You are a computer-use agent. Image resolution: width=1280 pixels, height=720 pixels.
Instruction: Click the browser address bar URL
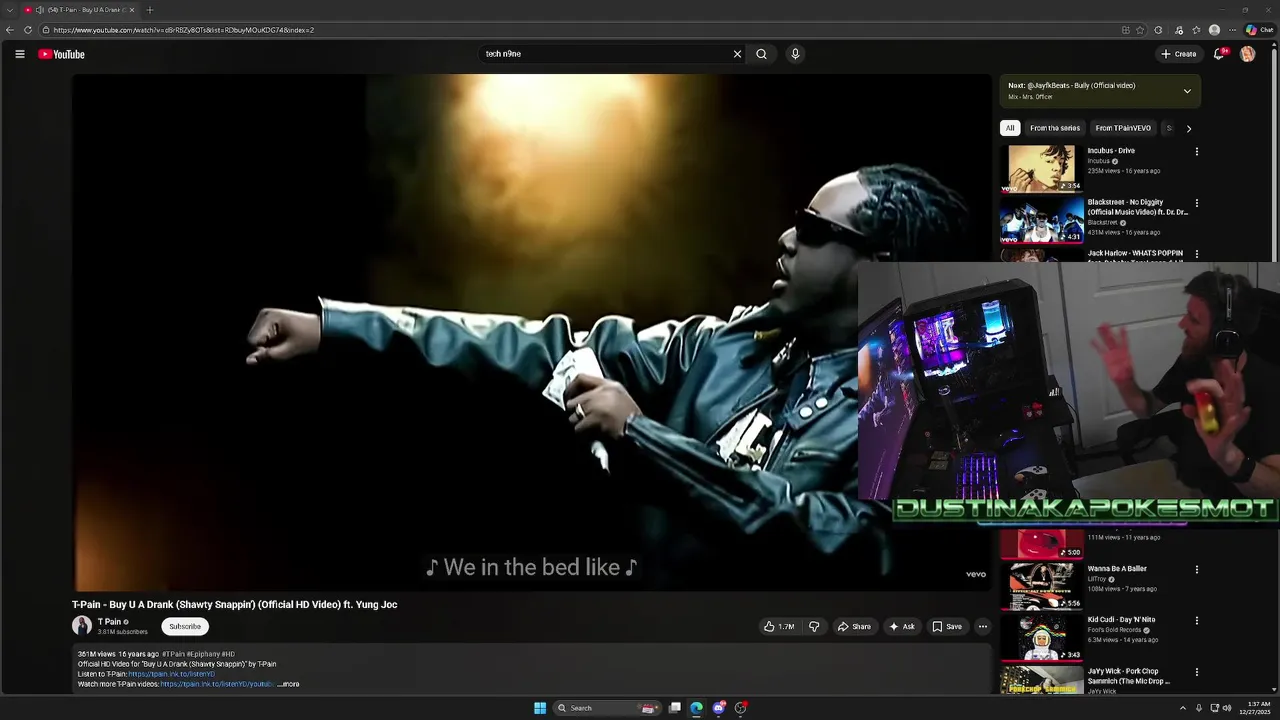click(x=184, y=30)
